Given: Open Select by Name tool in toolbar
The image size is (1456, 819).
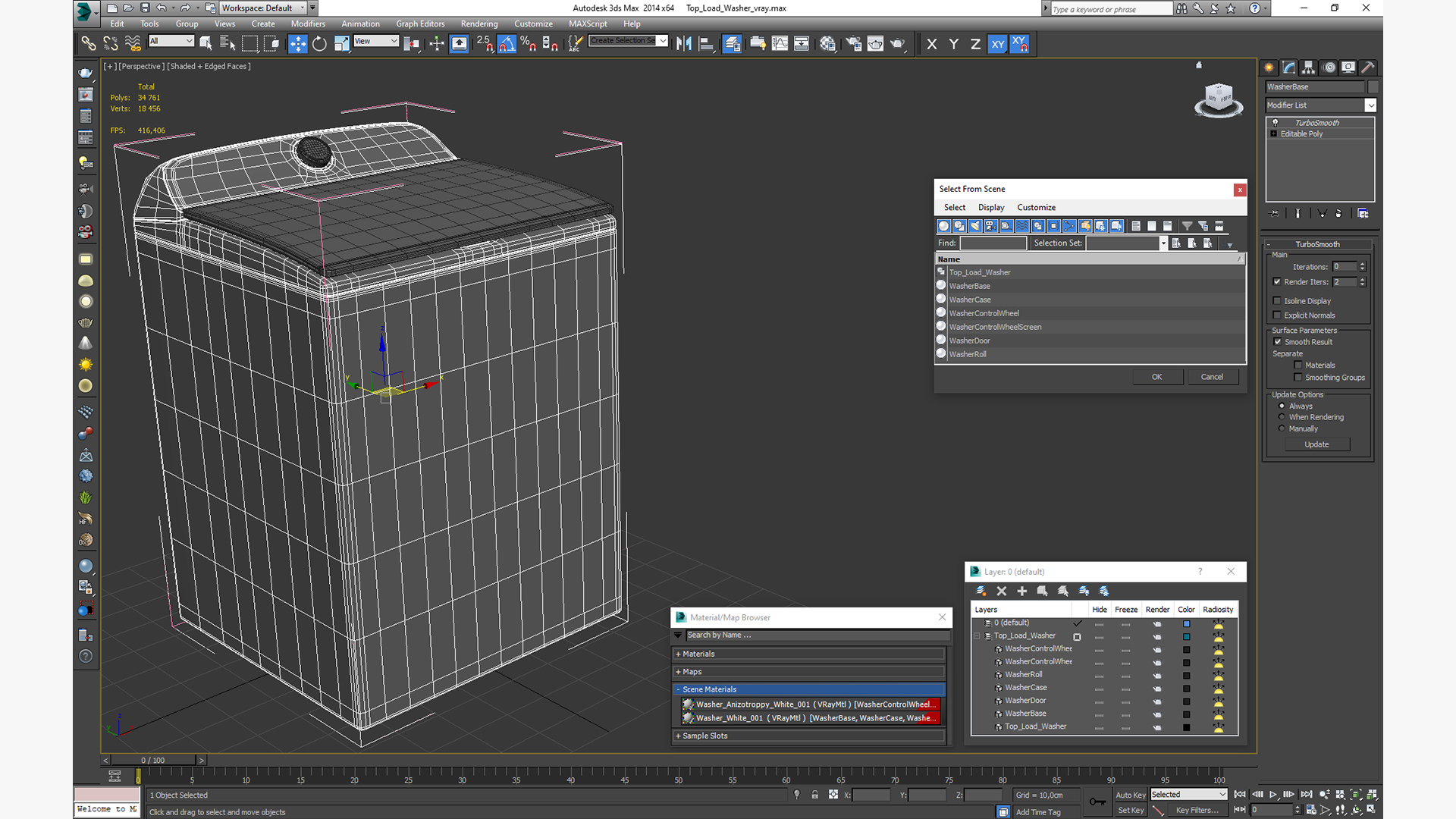Looking at the screenshot, I should click(x=227, y=44).
